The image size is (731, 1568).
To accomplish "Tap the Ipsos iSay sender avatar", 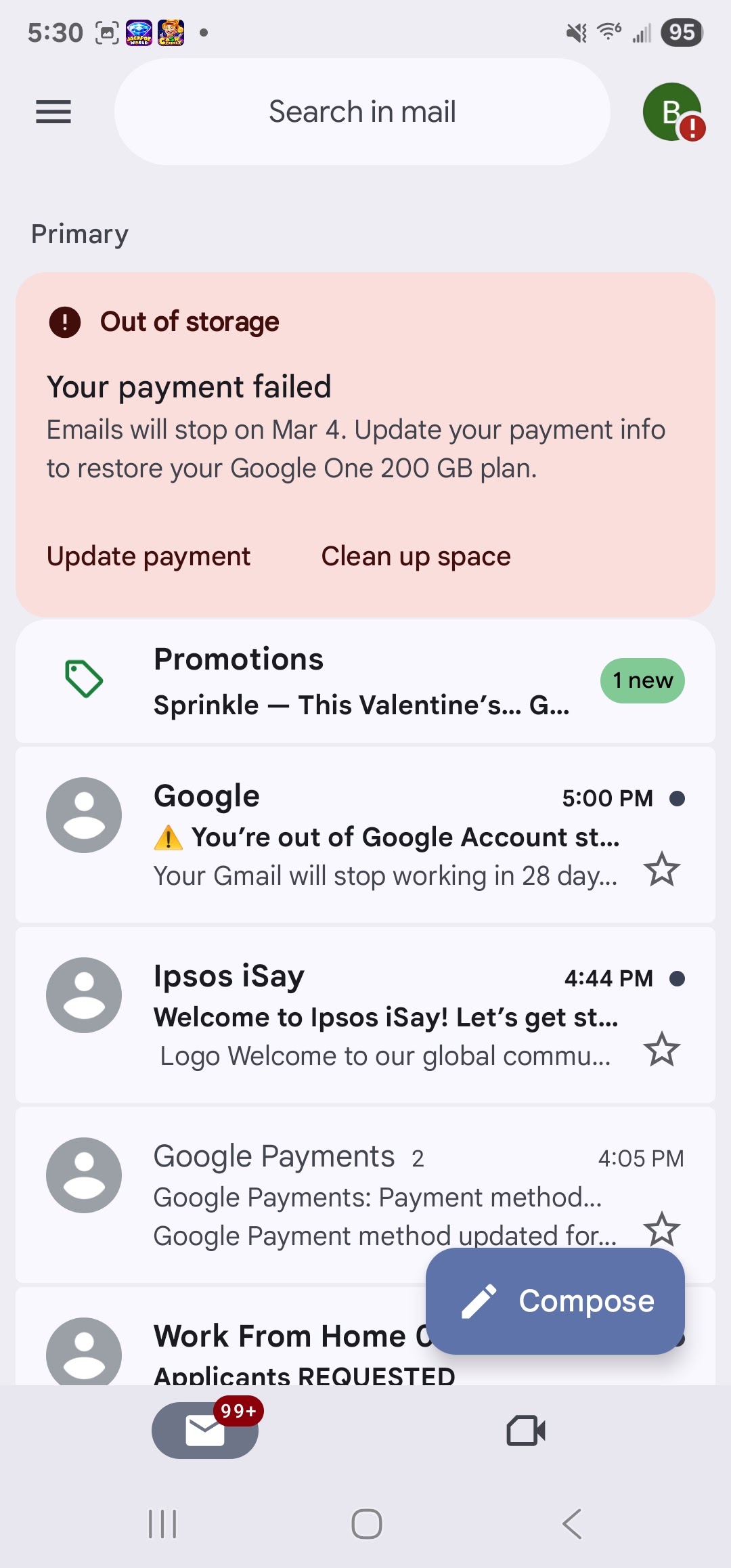I will tap(84, 995).
